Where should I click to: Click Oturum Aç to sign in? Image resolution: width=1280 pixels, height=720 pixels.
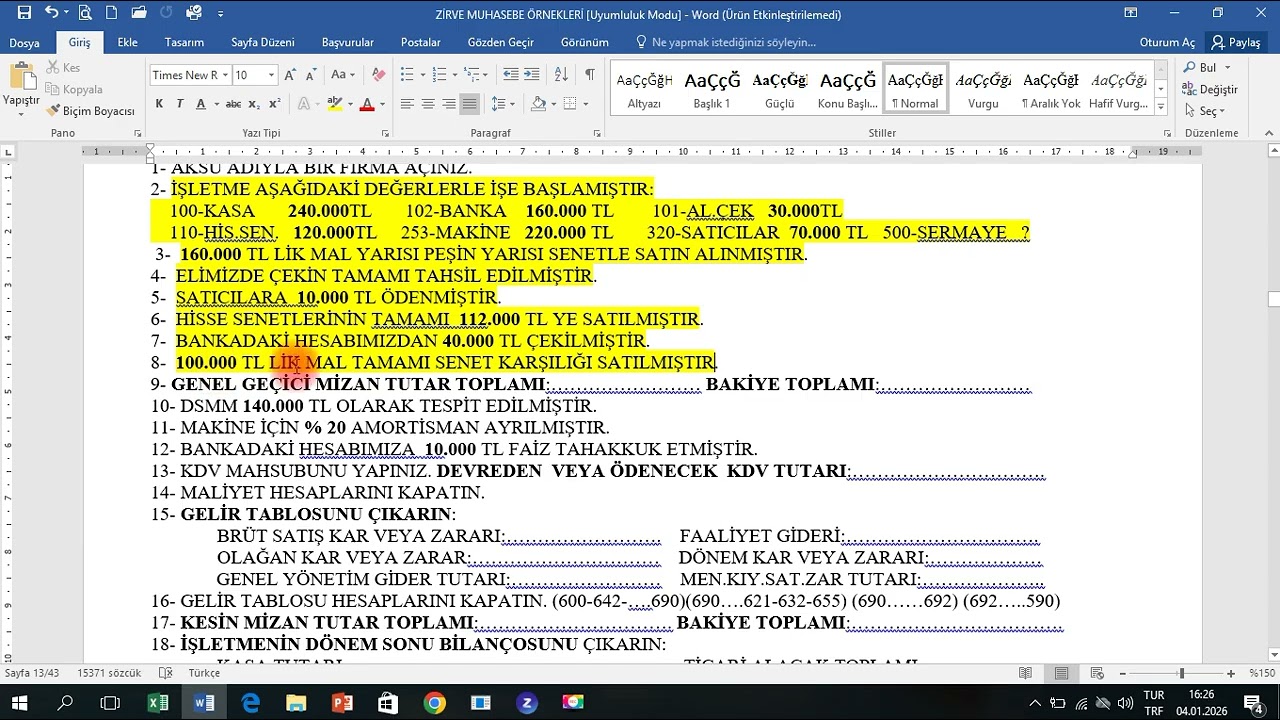[1167, 42]
